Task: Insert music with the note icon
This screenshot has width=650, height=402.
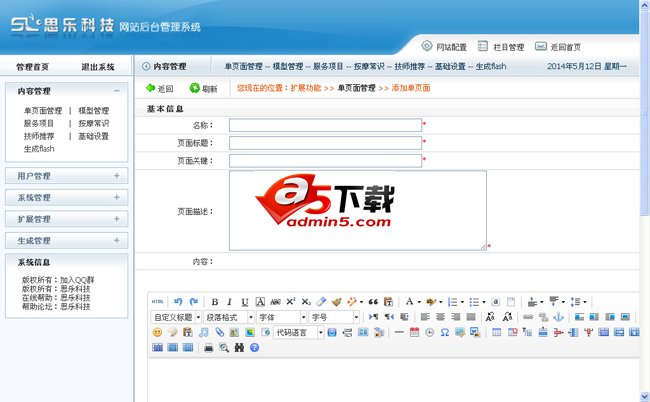Action: click(x=204, y=332)
